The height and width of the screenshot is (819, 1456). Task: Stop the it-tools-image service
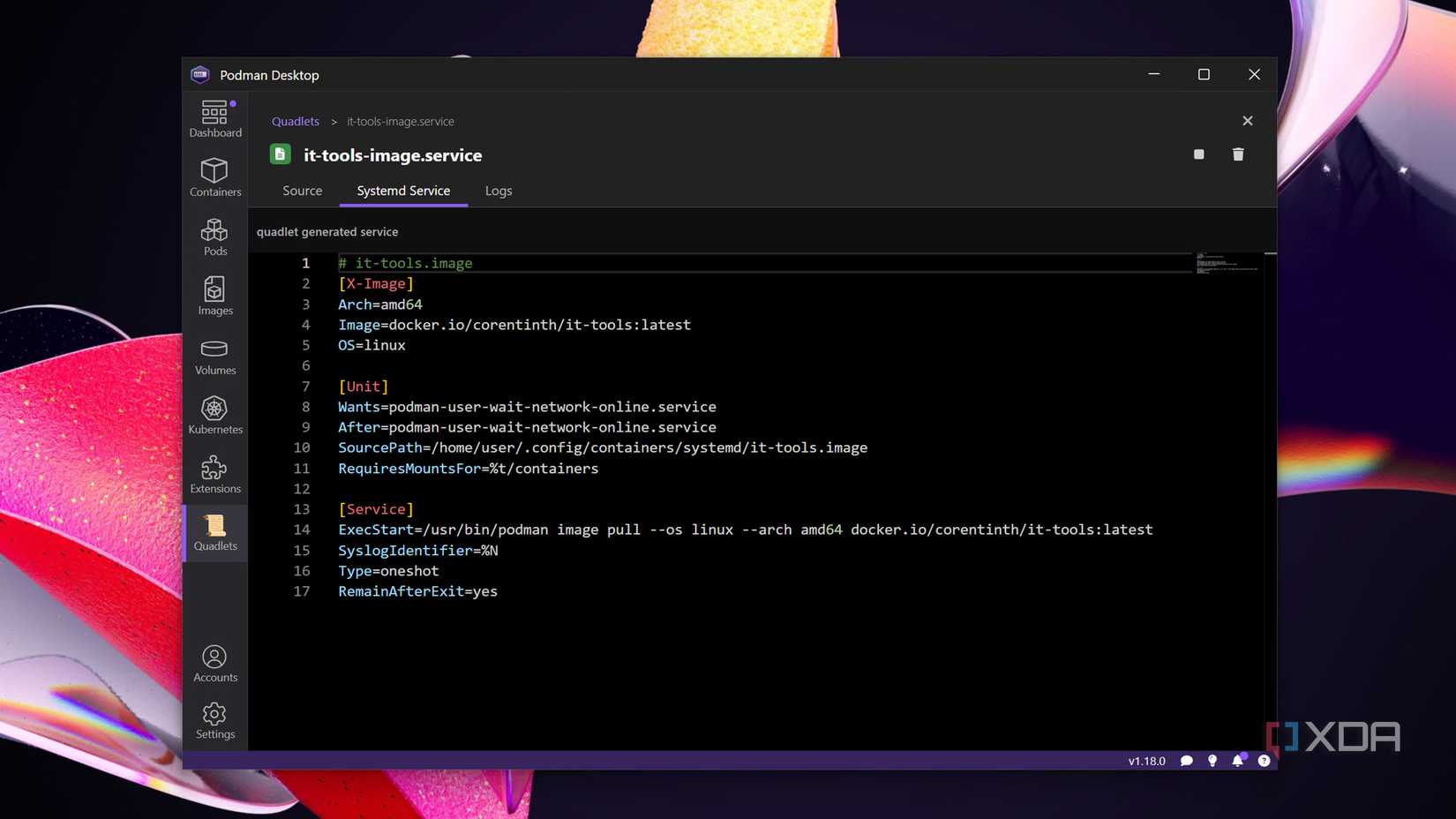pos(1198,154)
